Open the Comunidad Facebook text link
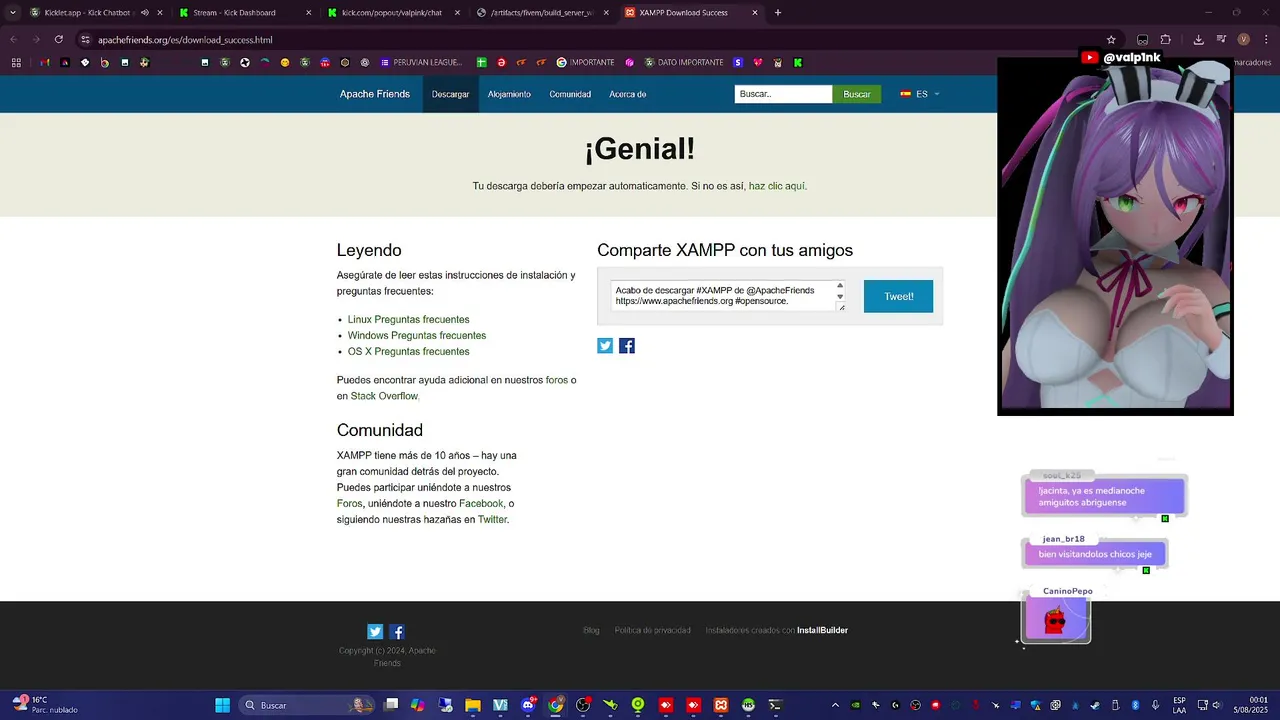 481,504
